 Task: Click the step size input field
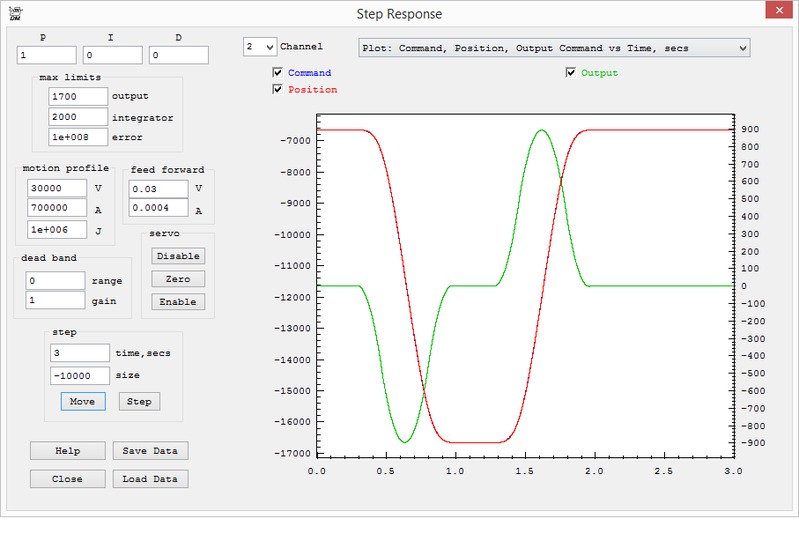pos(79,375)
